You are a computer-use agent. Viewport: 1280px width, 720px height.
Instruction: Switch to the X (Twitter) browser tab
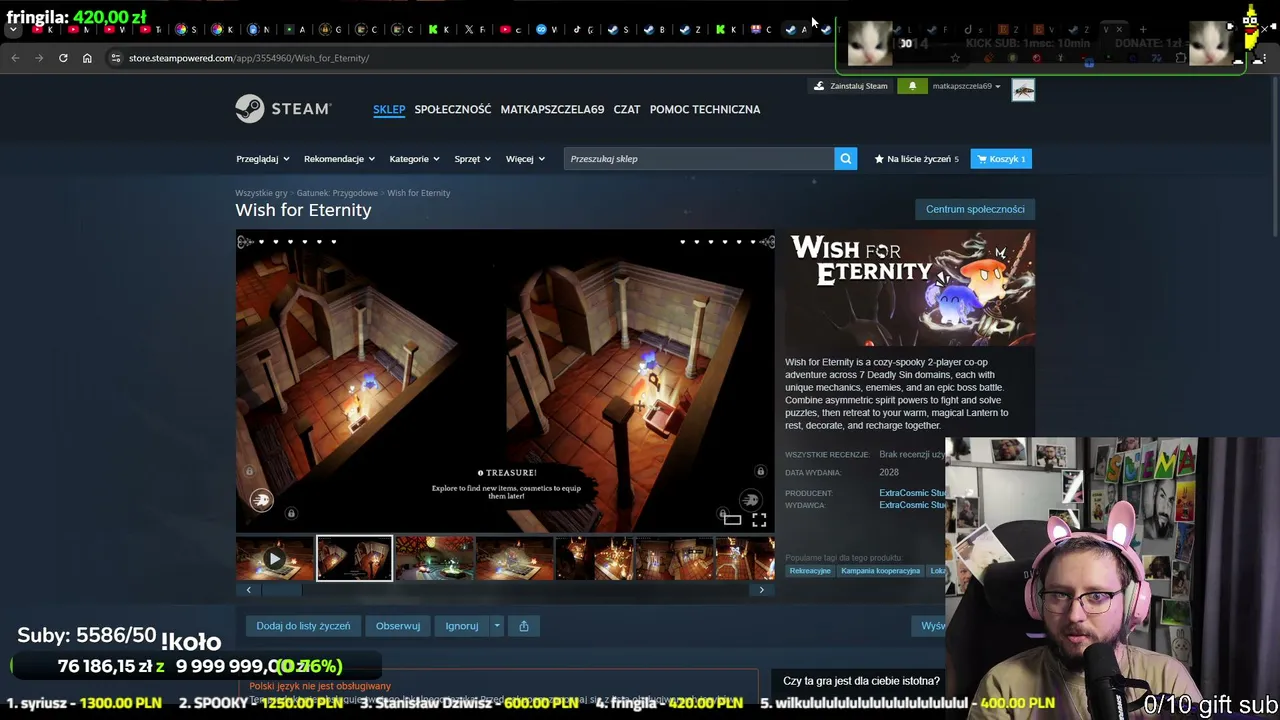[x=473, y=30]
